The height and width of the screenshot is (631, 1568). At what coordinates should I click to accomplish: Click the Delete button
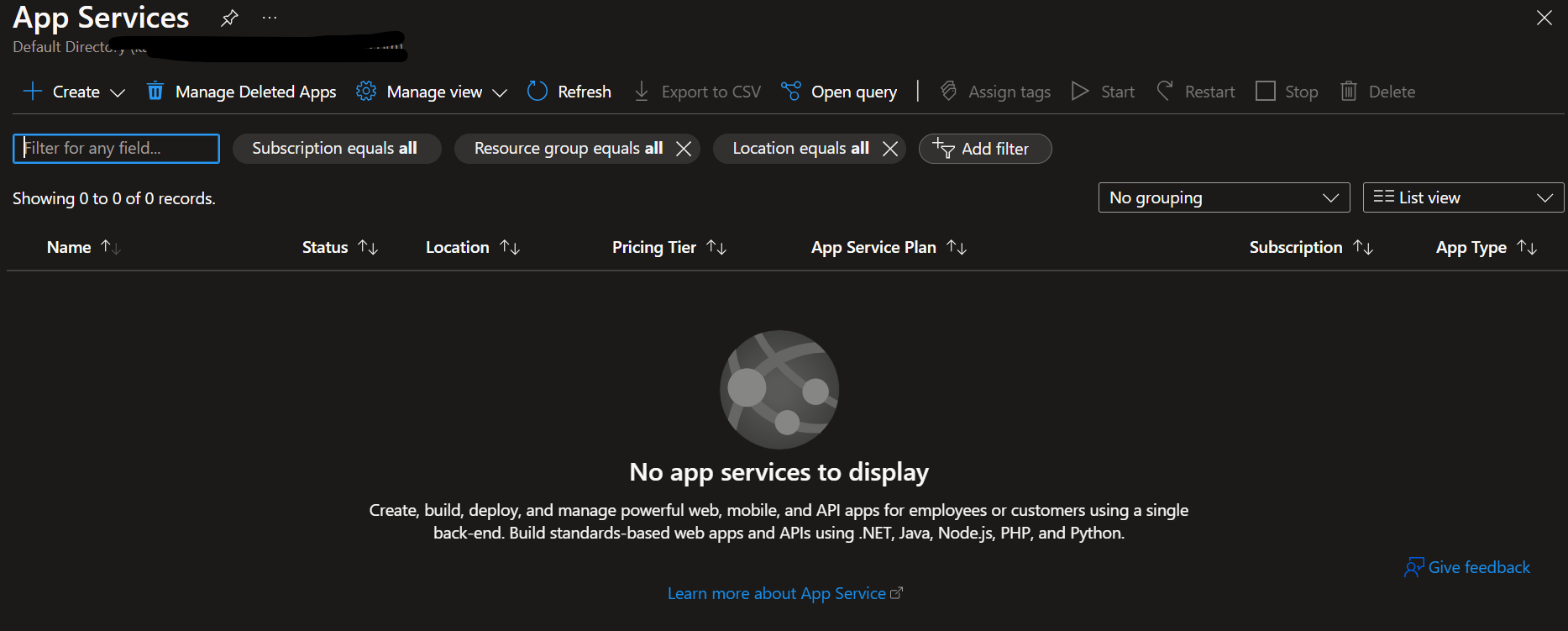pos(1377,92)
